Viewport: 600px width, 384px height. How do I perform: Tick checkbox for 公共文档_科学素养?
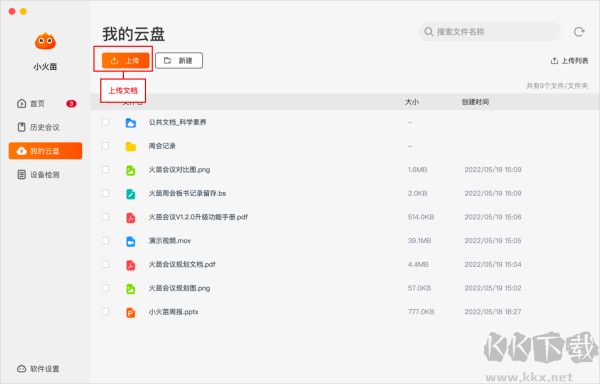pyautogui.click(x=105, y=122)
